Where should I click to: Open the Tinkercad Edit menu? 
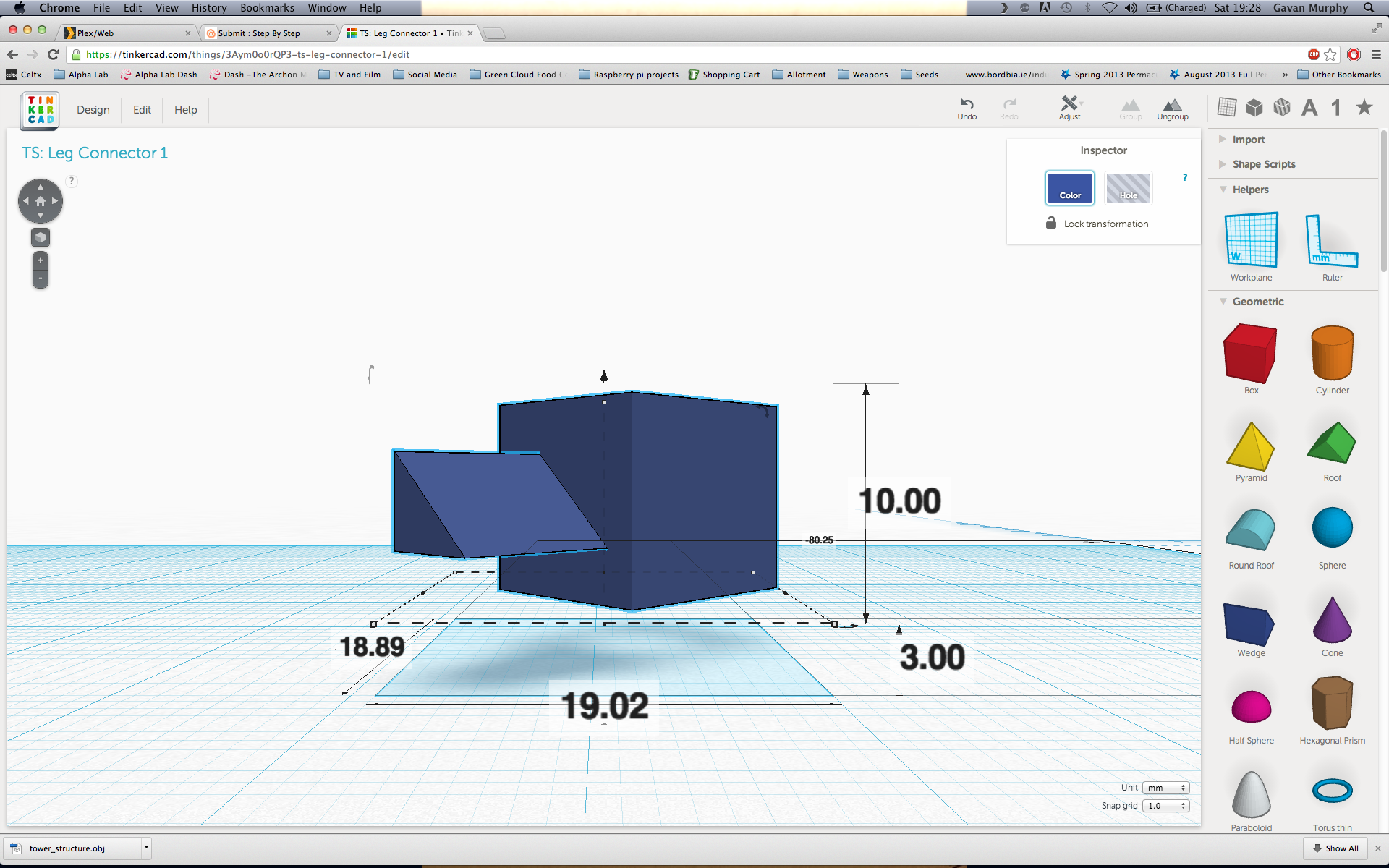tap(142, 110)
